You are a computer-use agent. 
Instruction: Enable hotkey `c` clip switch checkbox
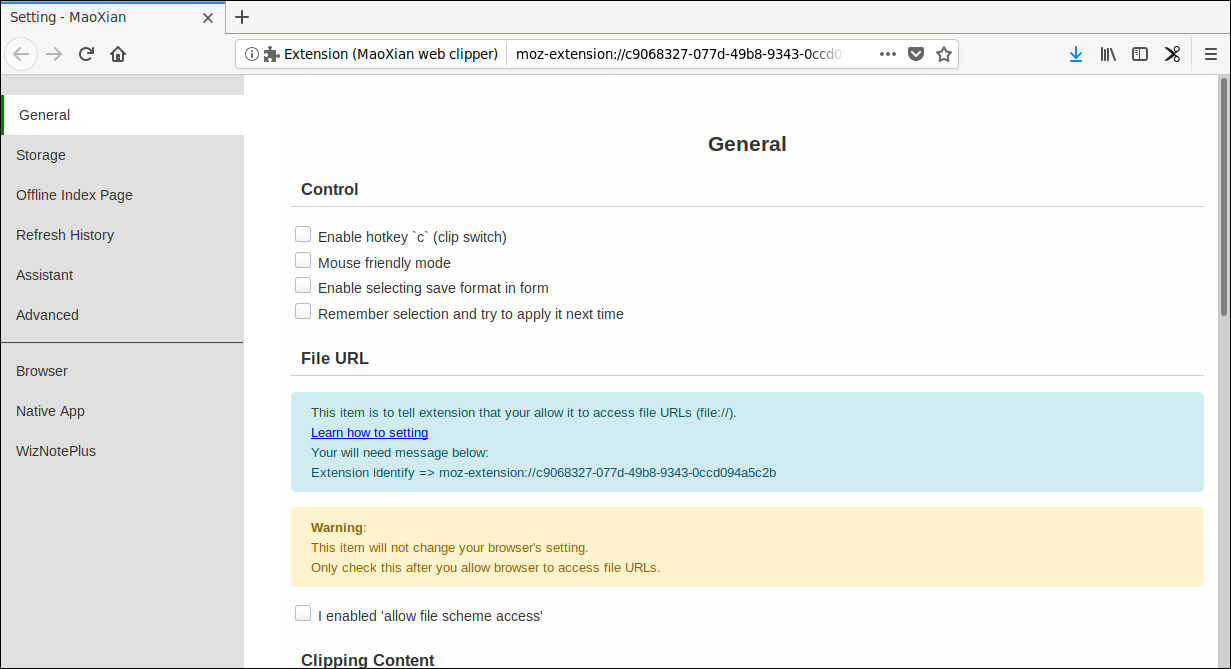(x=303, y=235)
